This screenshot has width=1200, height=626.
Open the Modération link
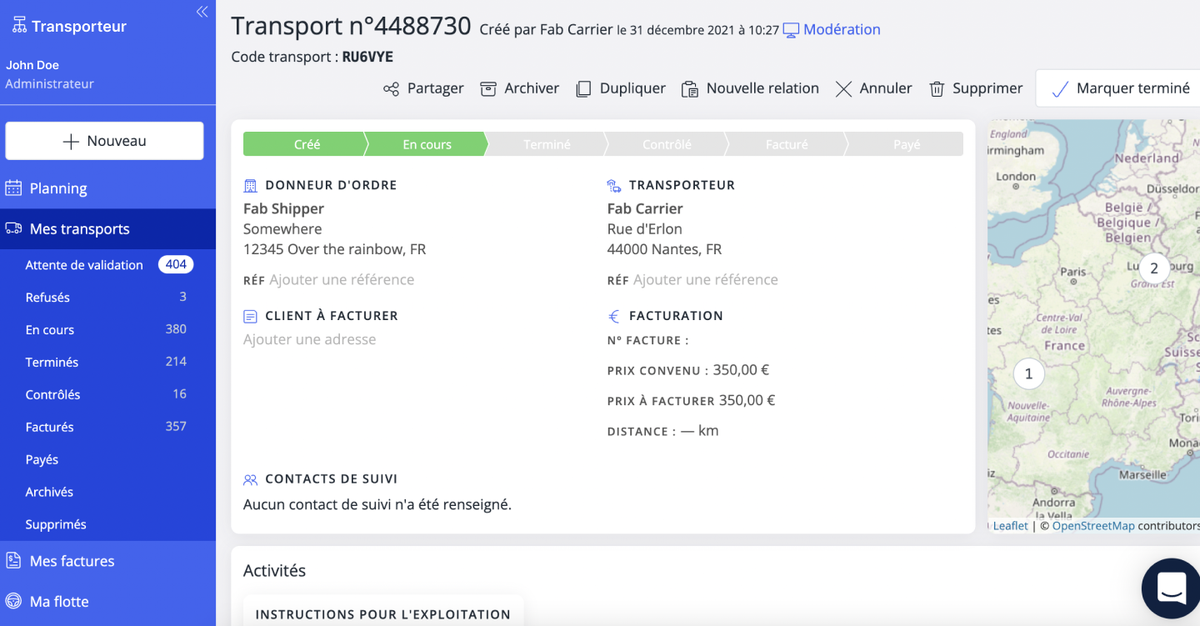tap(841, 30)
